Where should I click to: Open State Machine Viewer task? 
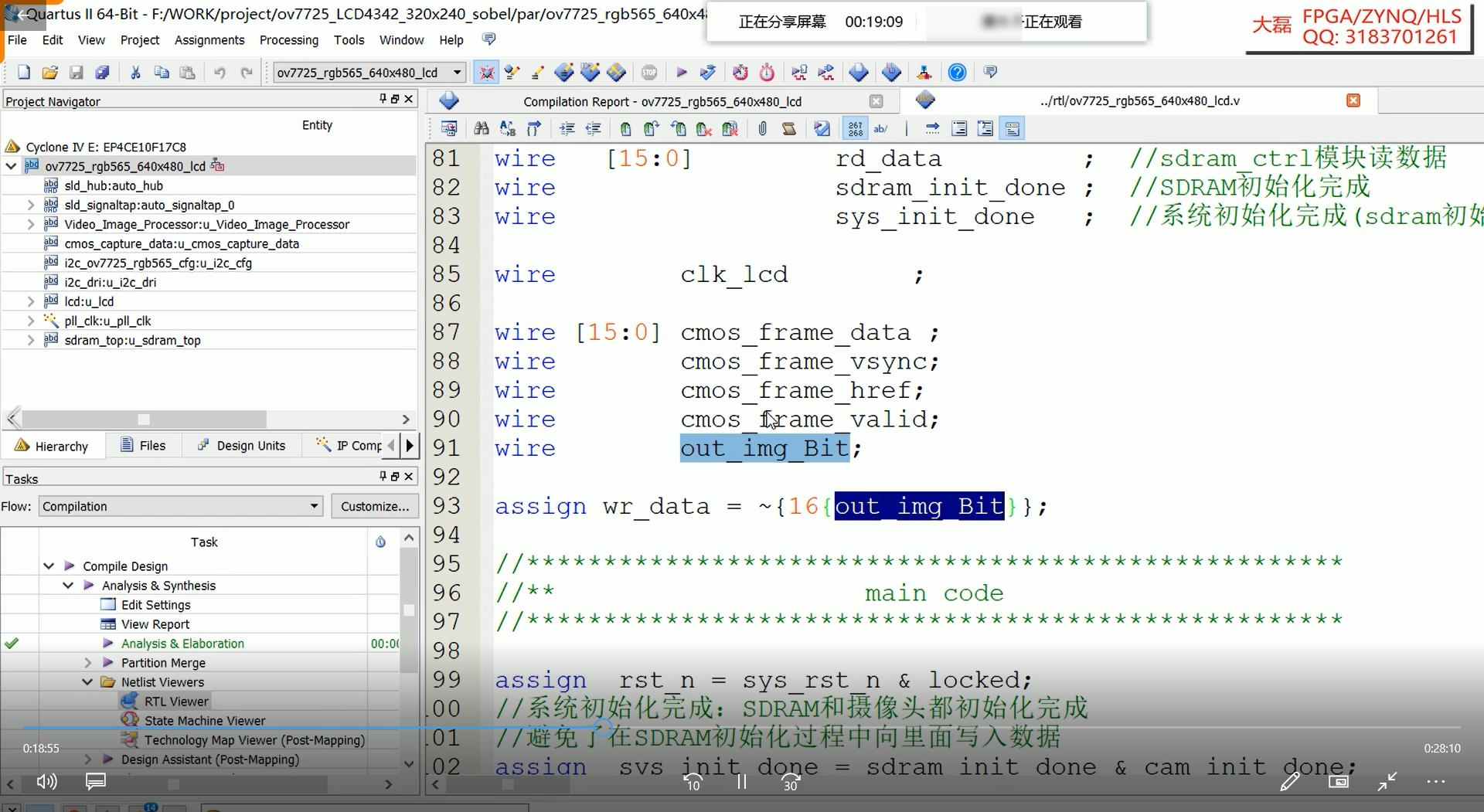pyautogui.click(x=205, y=721)
